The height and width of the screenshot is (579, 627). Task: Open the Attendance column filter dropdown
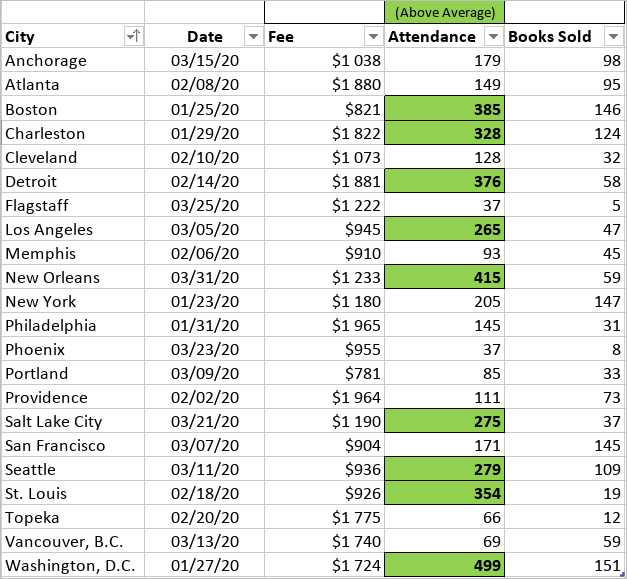point(493,37)
